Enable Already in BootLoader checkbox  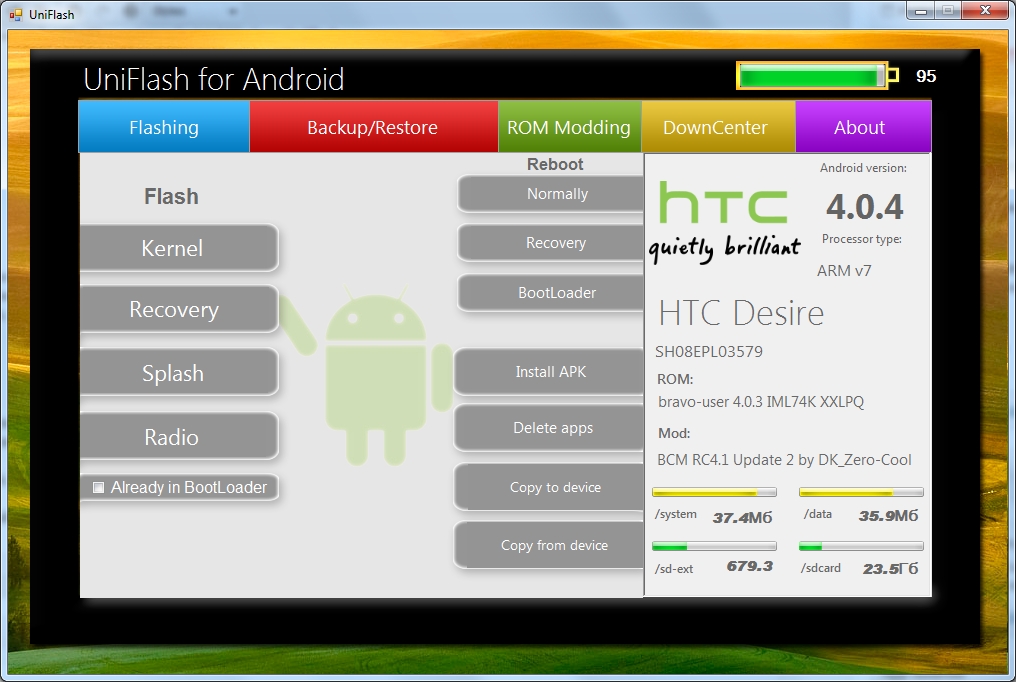[x=98, y=488]
